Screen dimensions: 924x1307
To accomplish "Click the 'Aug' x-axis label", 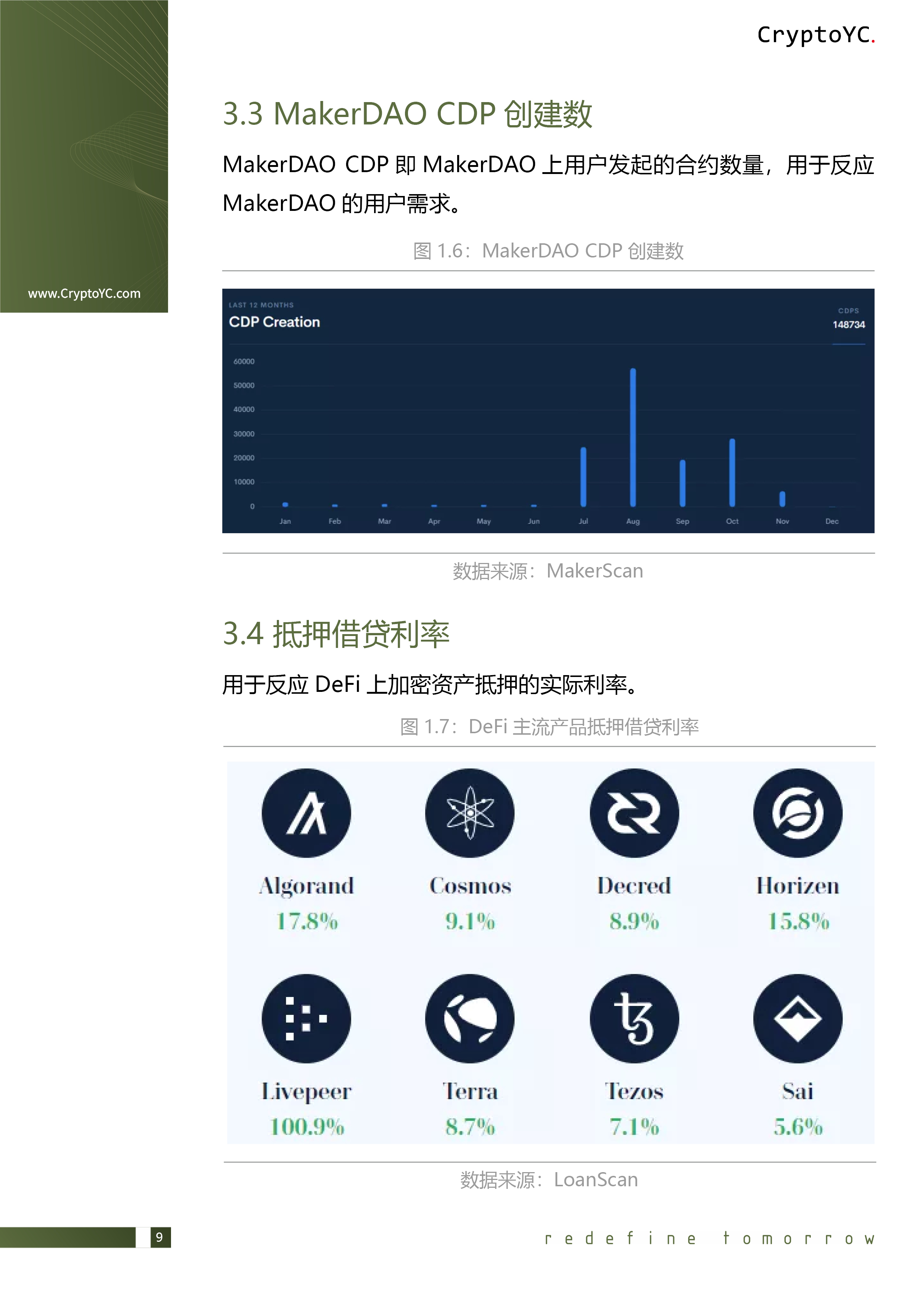I will [633, 522].
